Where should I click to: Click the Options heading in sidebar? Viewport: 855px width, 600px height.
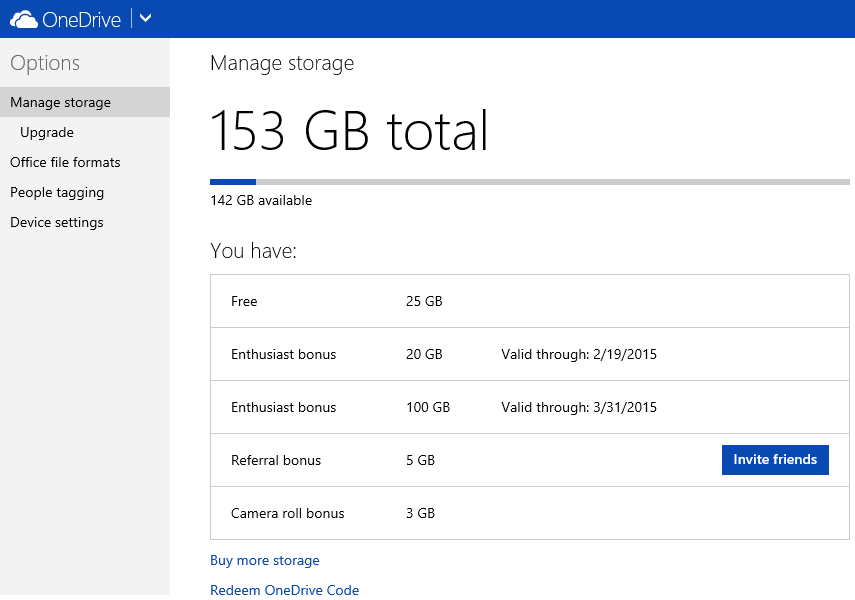(45, 63)
